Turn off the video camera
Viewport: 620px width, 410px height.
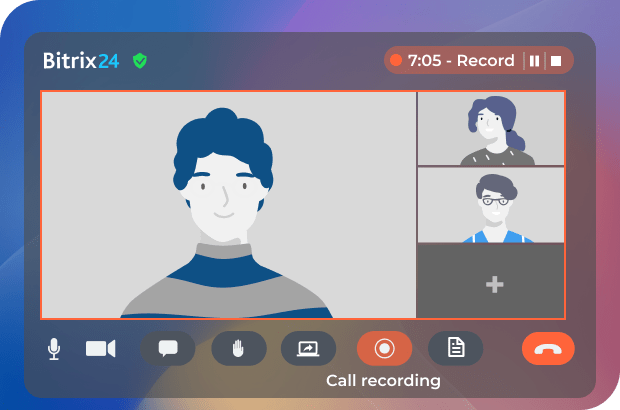coord(100,348)
